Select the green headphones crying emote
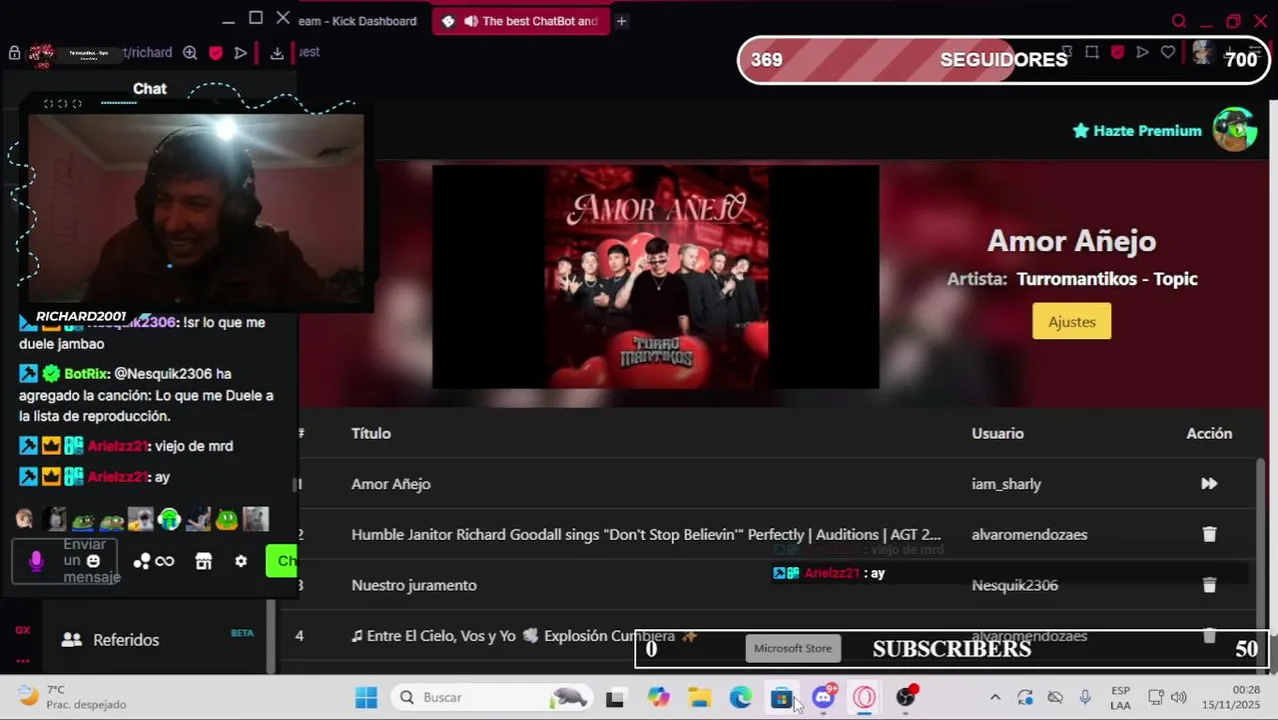The width and height of the screenshot is (1278, 720). 169,518
